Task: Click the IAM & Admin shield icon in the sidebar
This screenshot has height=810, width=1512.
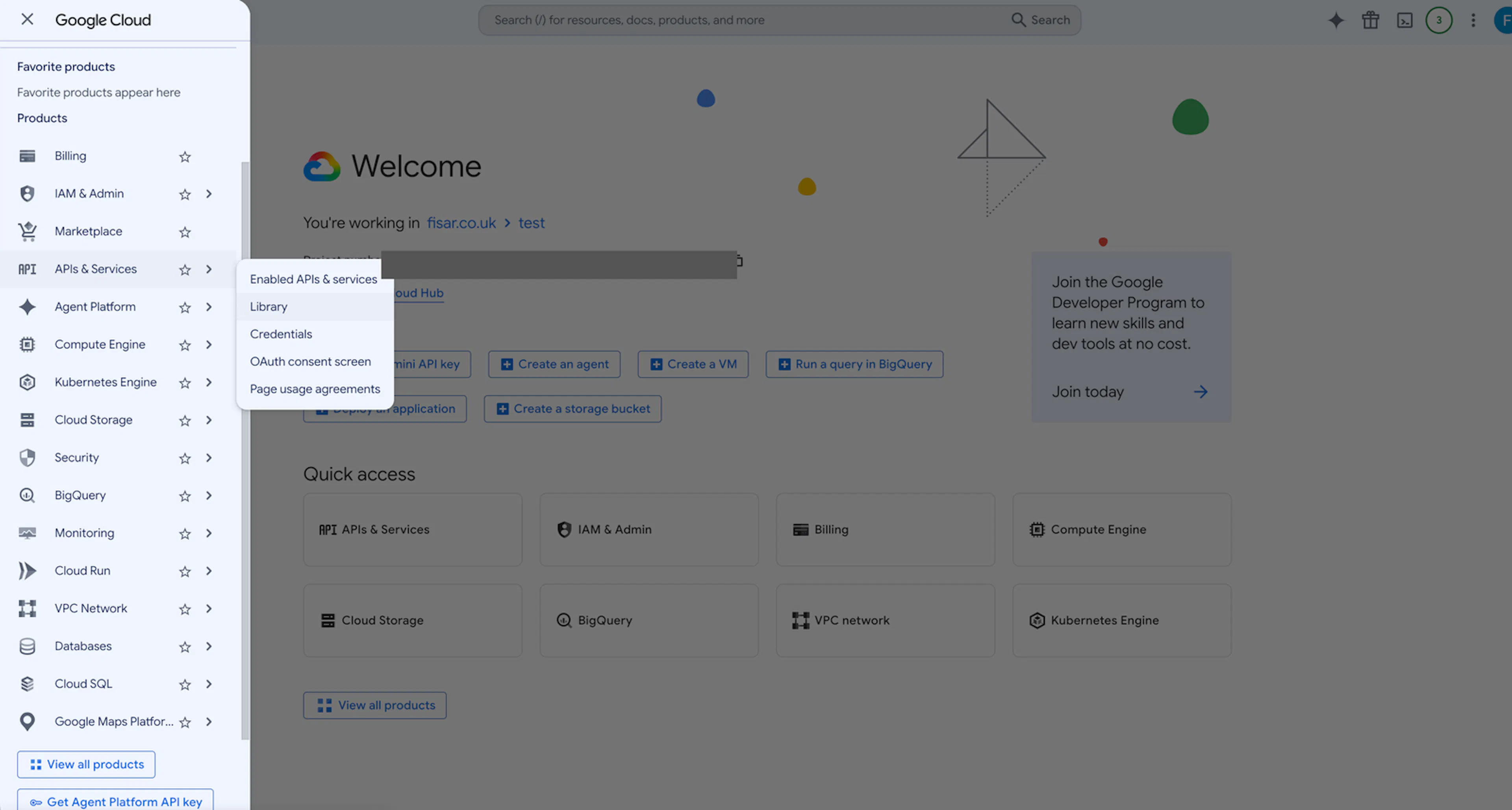Action: tap(27, 194)
